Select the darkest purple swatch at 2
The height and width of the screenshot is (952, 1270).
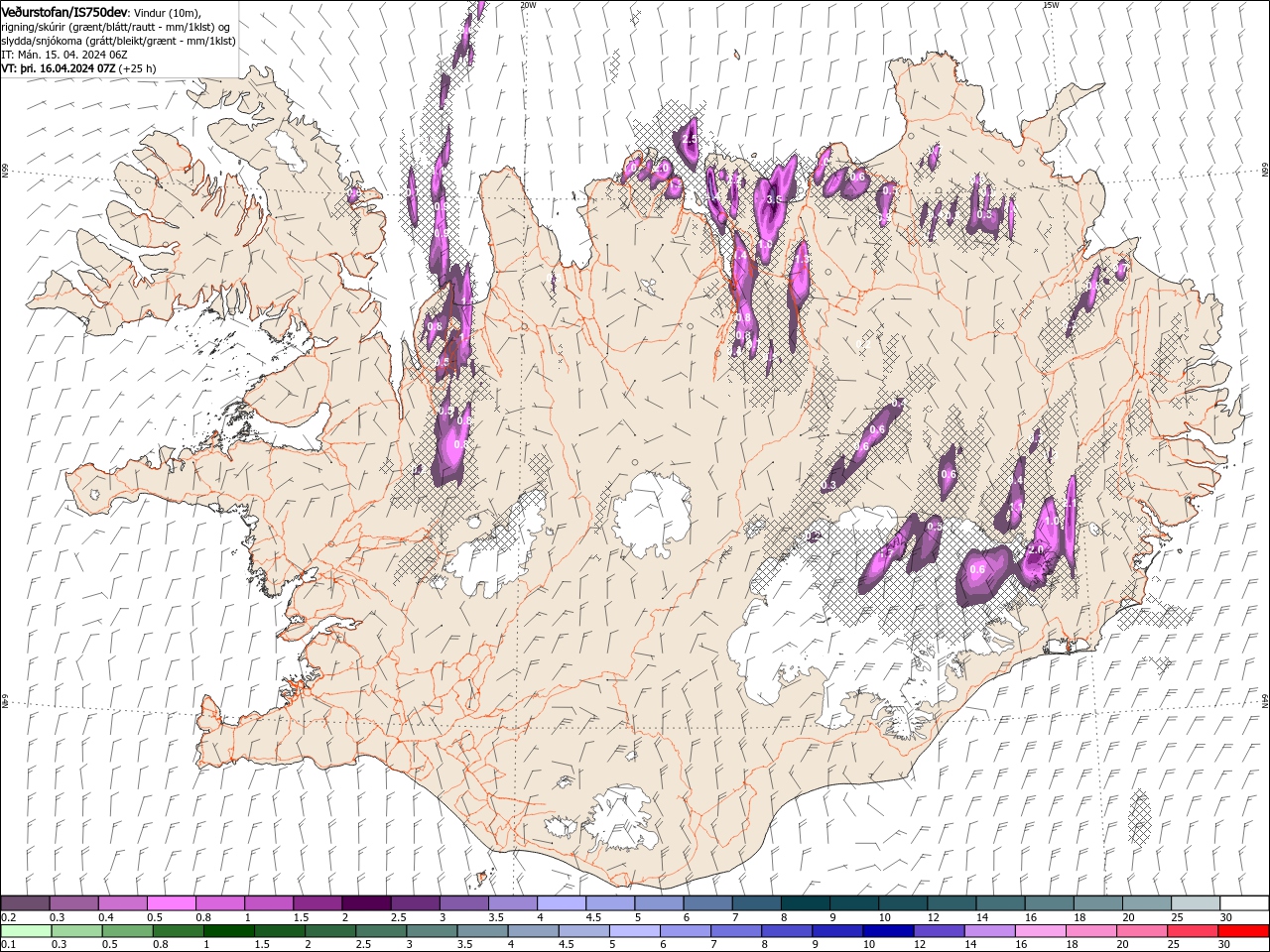tap(366, 903)
